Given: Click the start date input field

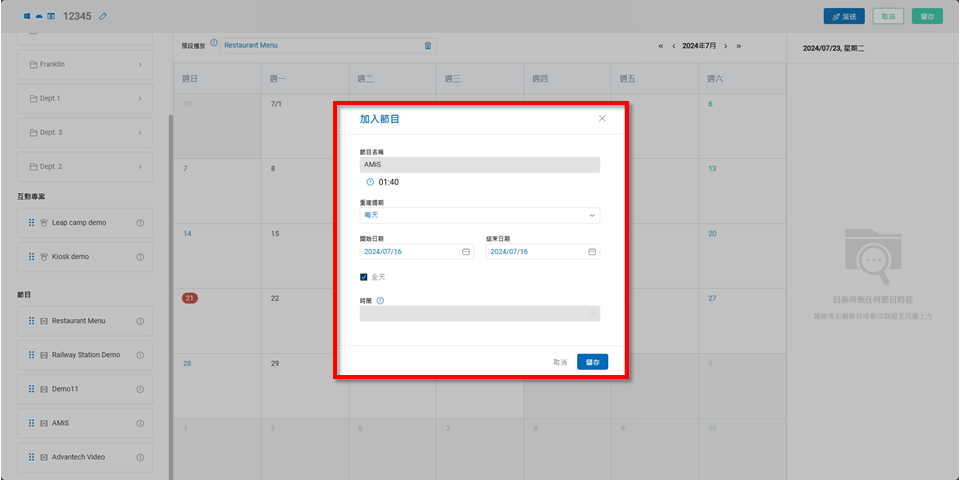Looking at the screenshot, I should click(x=410, y=252).
